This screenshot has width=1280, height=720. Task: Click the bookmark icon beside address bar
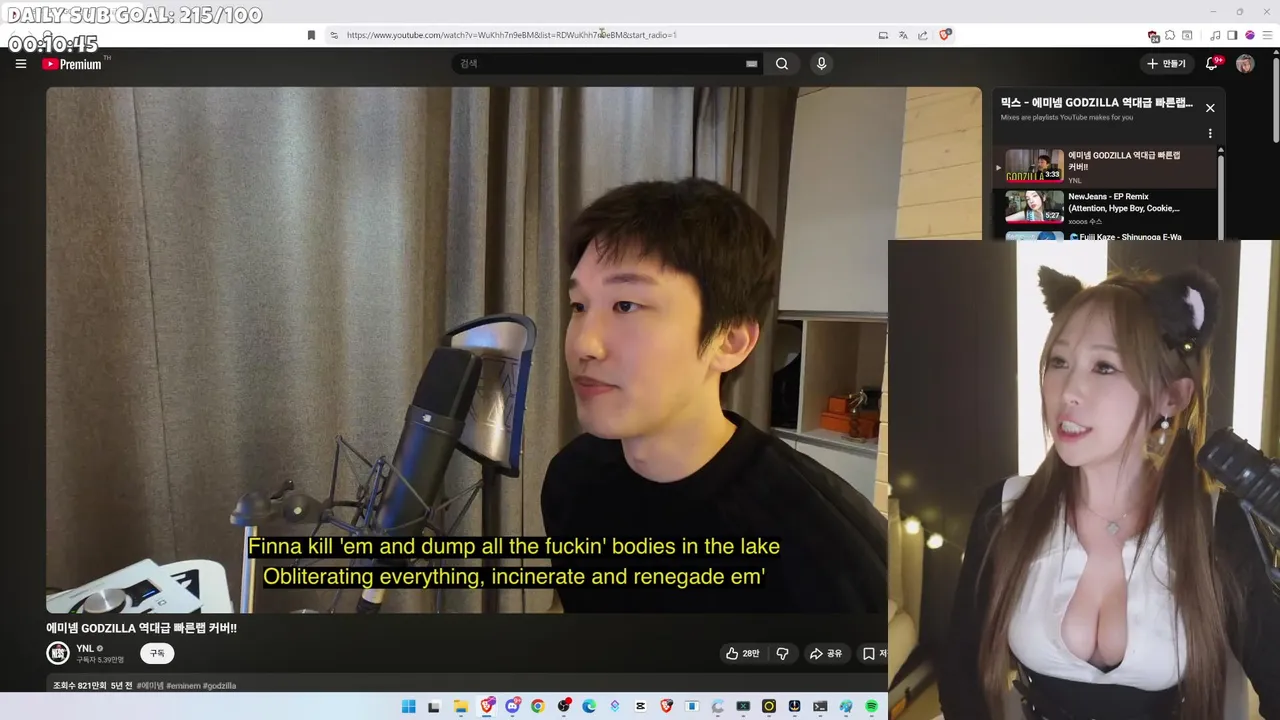(x=311, y=35)
